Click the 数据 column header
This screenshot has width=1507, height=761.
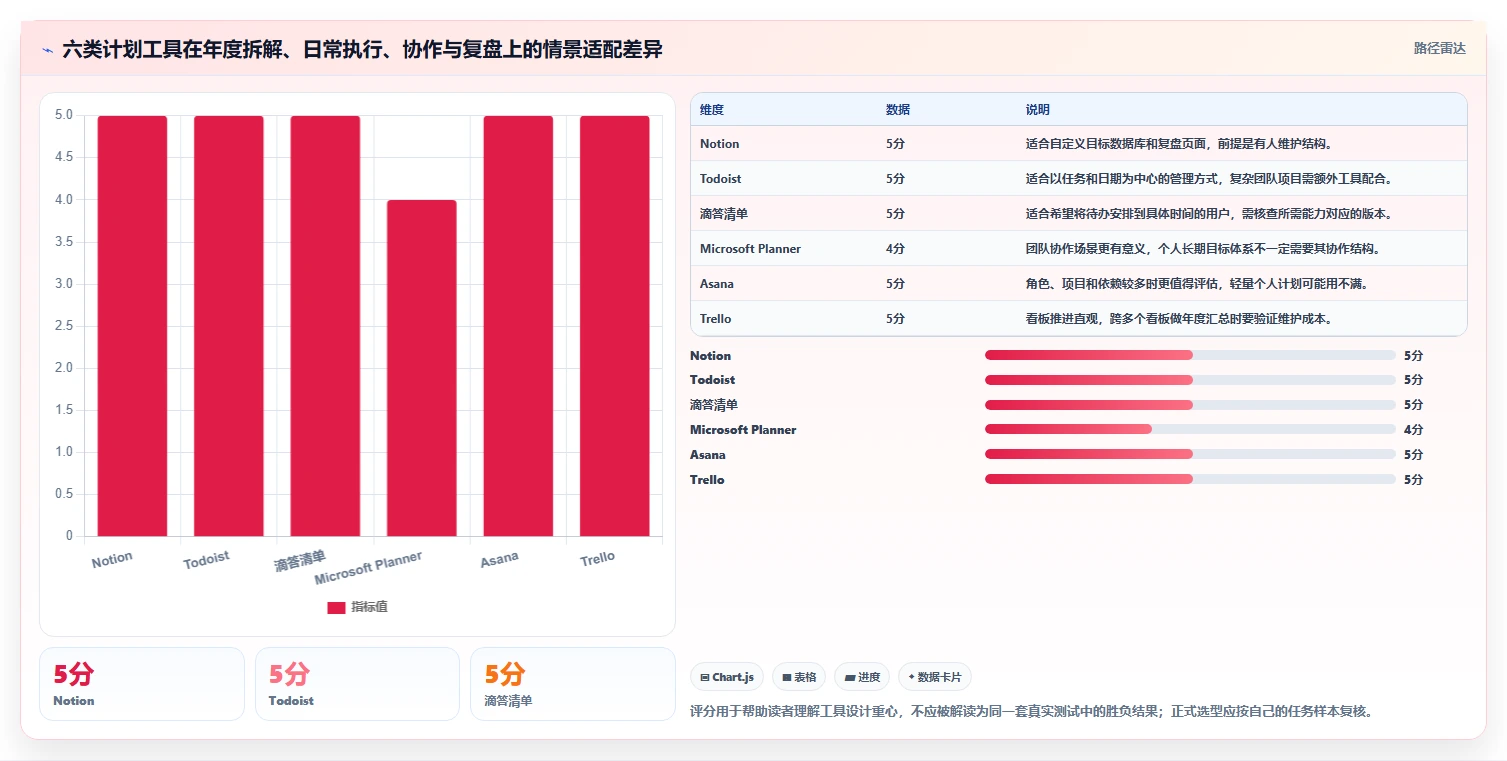tap(898, 109)
